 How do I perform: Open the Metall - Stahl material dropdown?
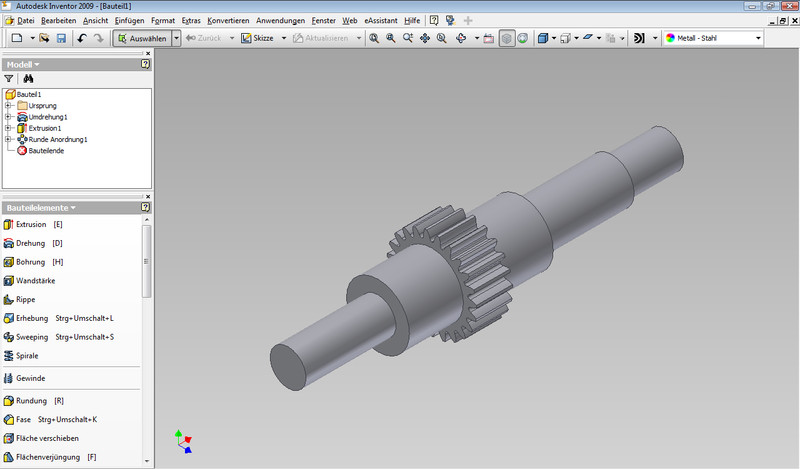[x=757, y=38]
